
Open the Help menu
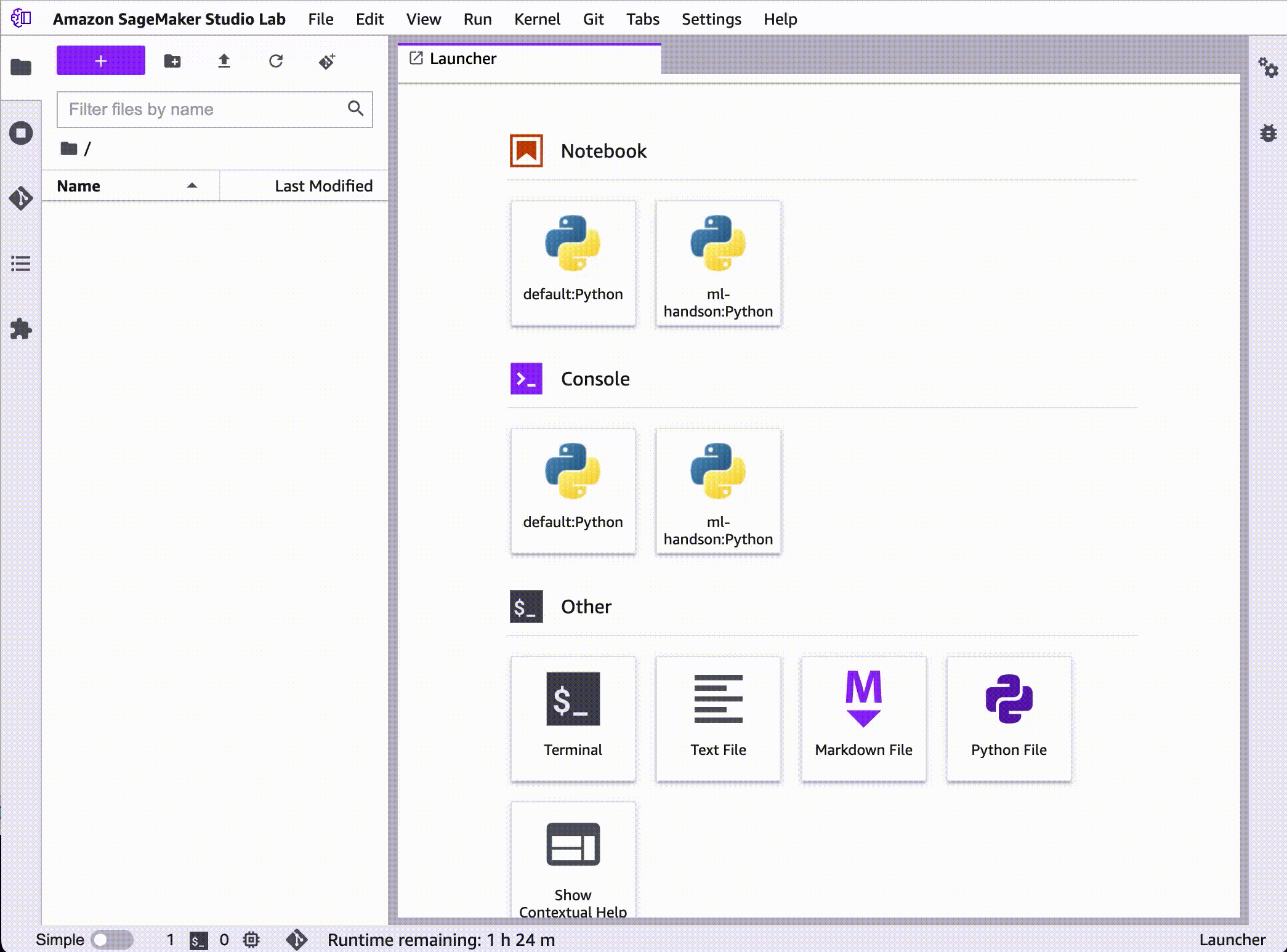780,19
